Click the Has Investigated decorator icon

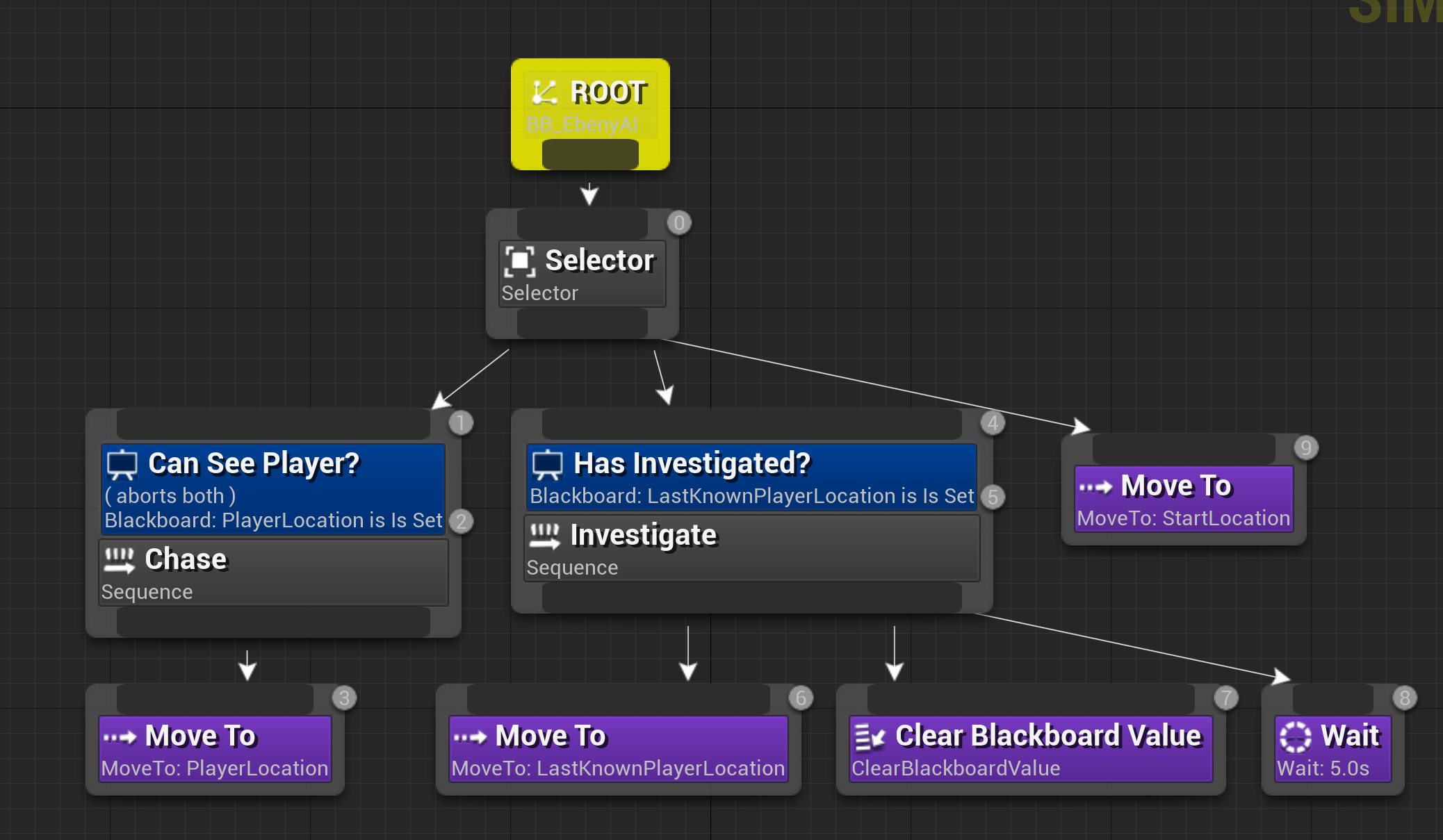click(547, 465)
